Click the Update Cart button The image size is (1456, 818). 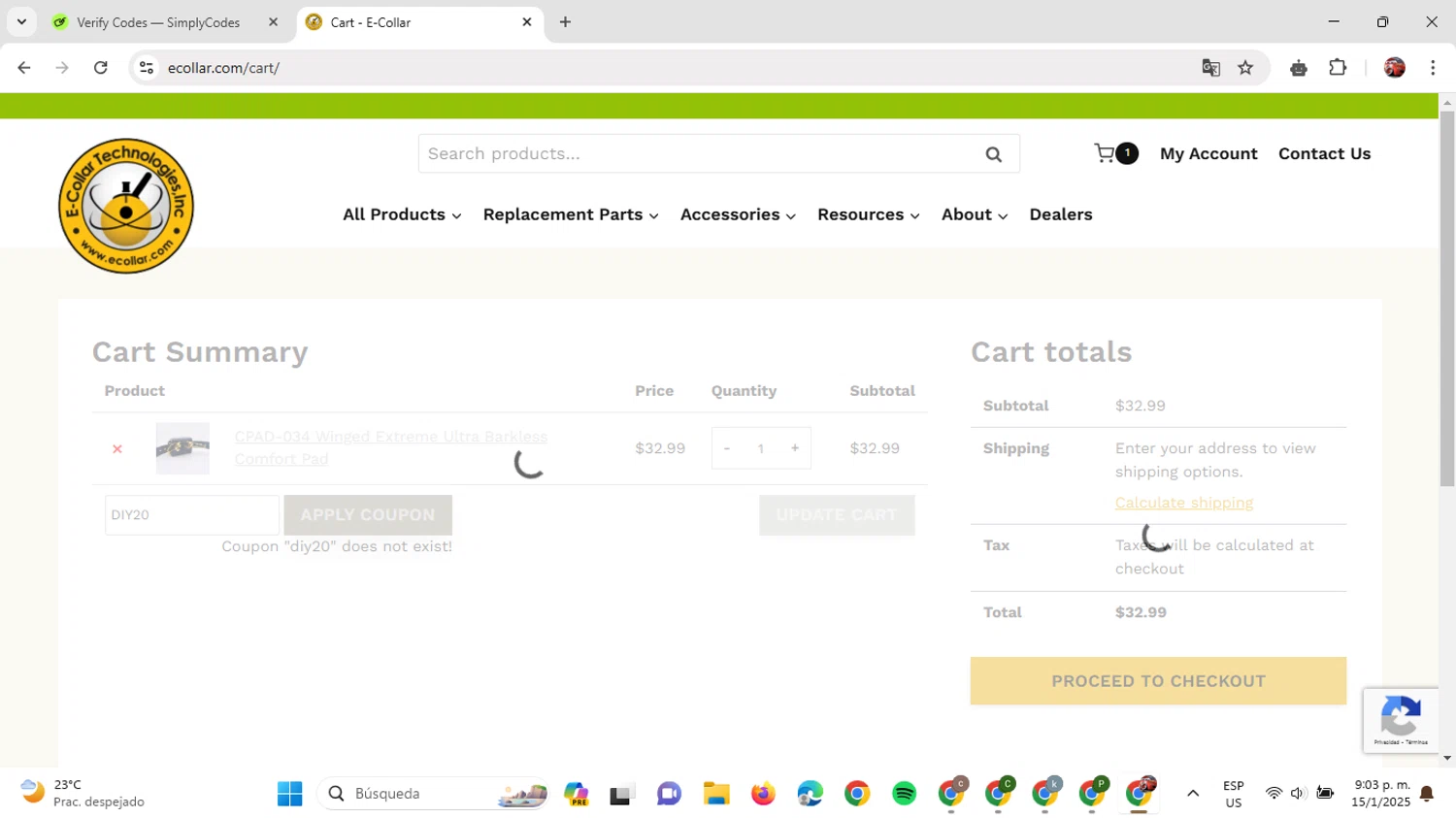click(837, 515)
